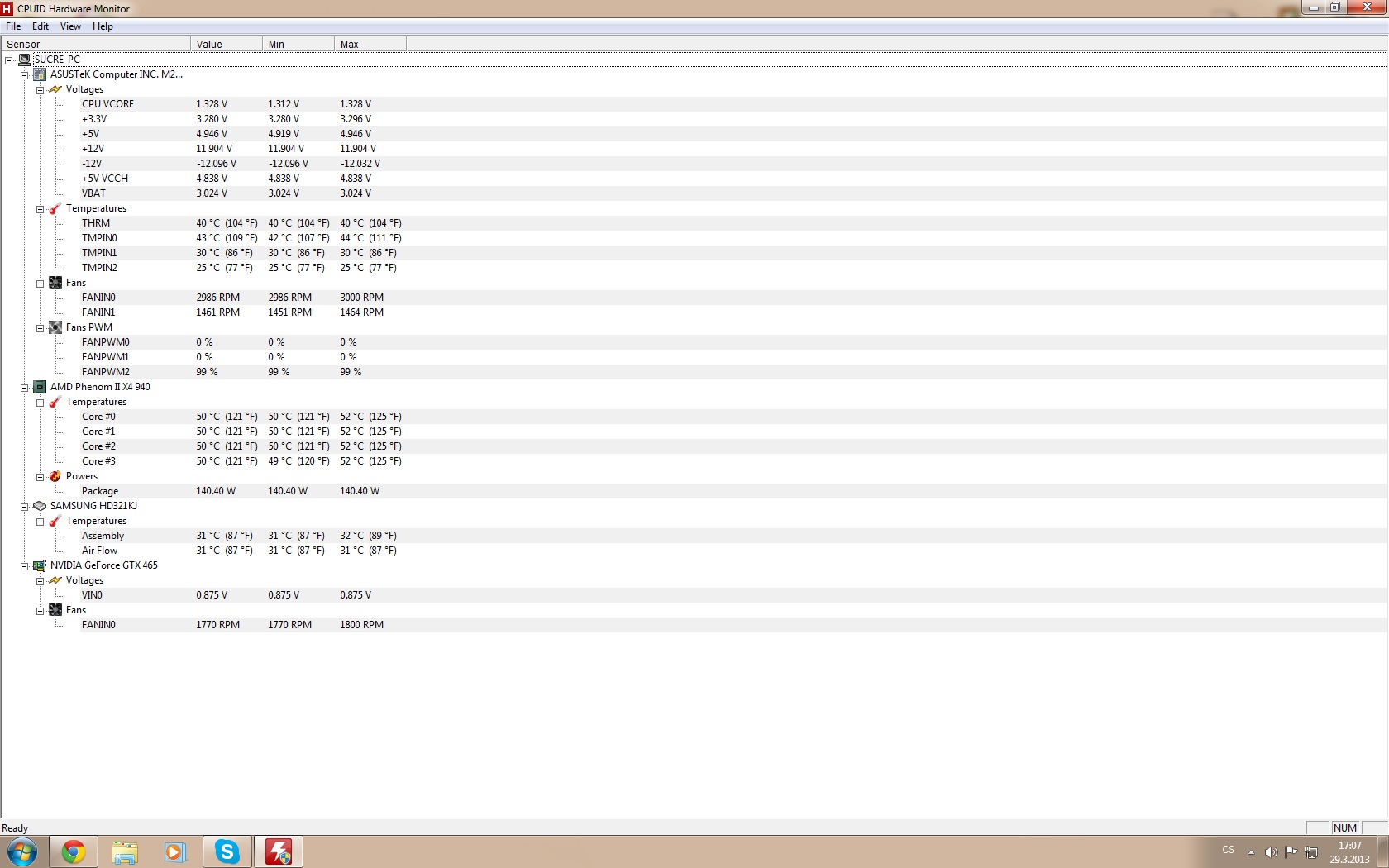Collapse the motherboard Voltages group

[40, 90]
